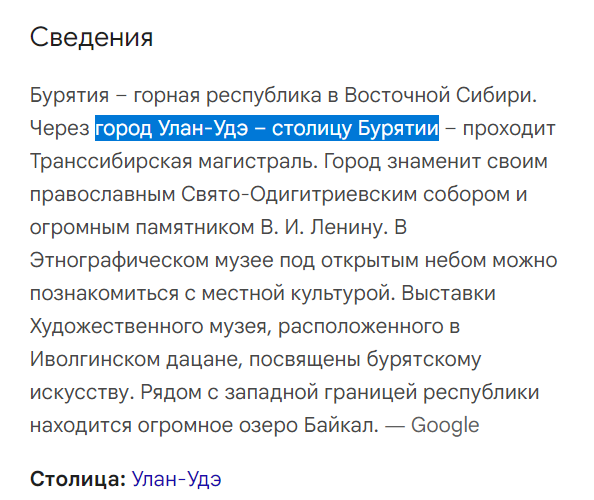This screenshot has width=594, height=500.
Task: Click the words Художественного музея
Action: click(151, 326)
